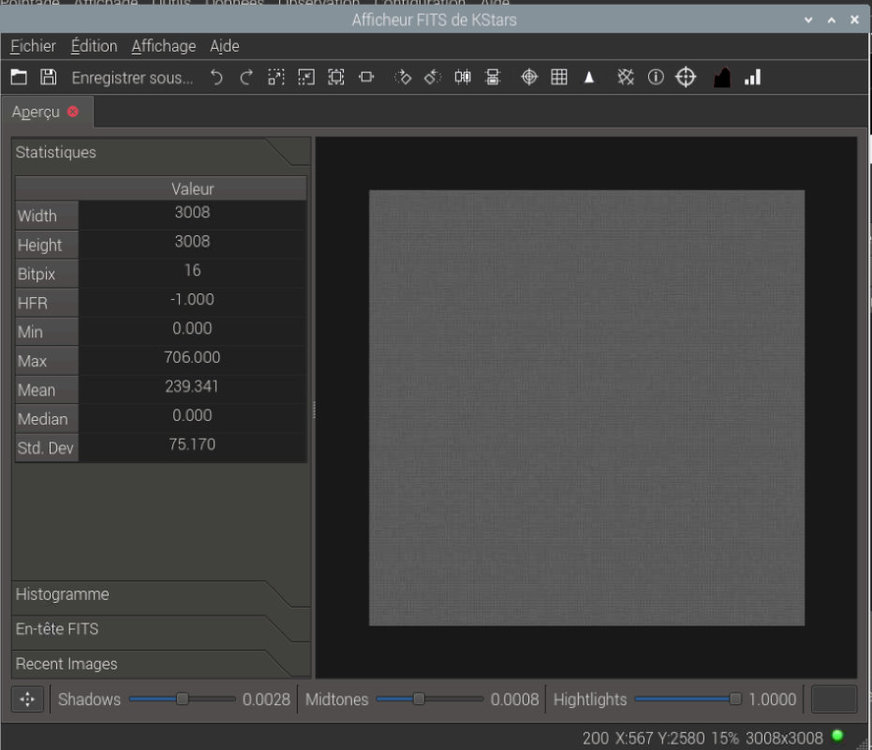Viewport: 872px width, 750px height.
Task: Flip the image horizontally
Action: tap(462, 77)
